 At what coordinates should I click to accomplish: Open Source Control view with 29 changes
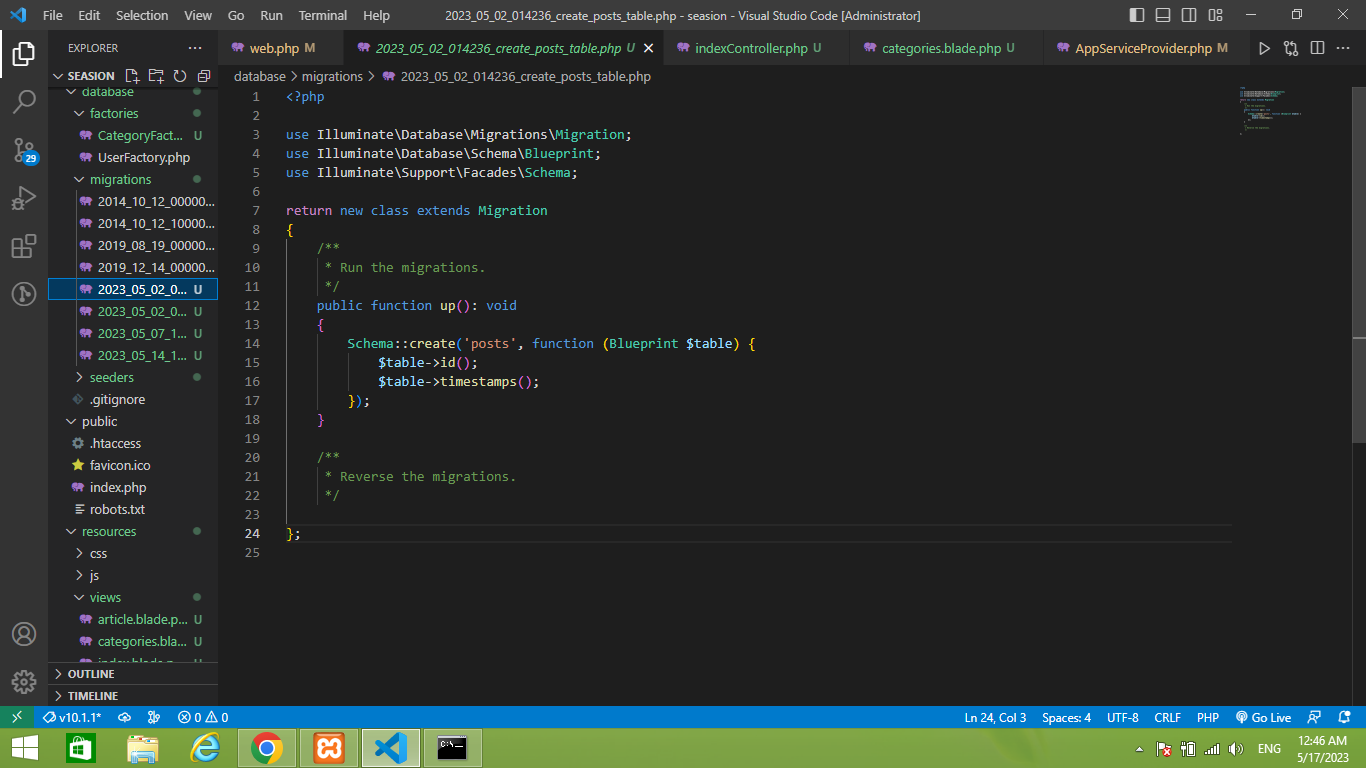tap(24, 150)
